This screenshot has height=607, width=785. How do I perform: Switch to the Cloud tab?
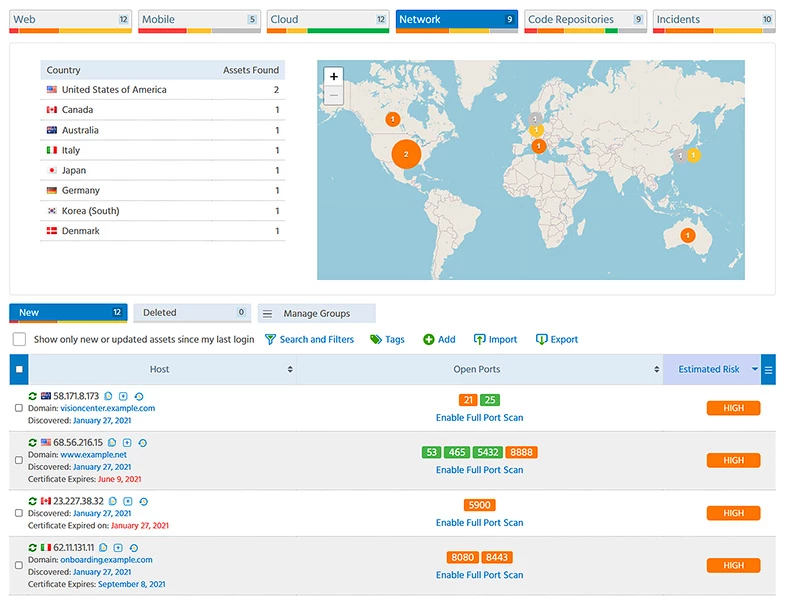point(328,20)
